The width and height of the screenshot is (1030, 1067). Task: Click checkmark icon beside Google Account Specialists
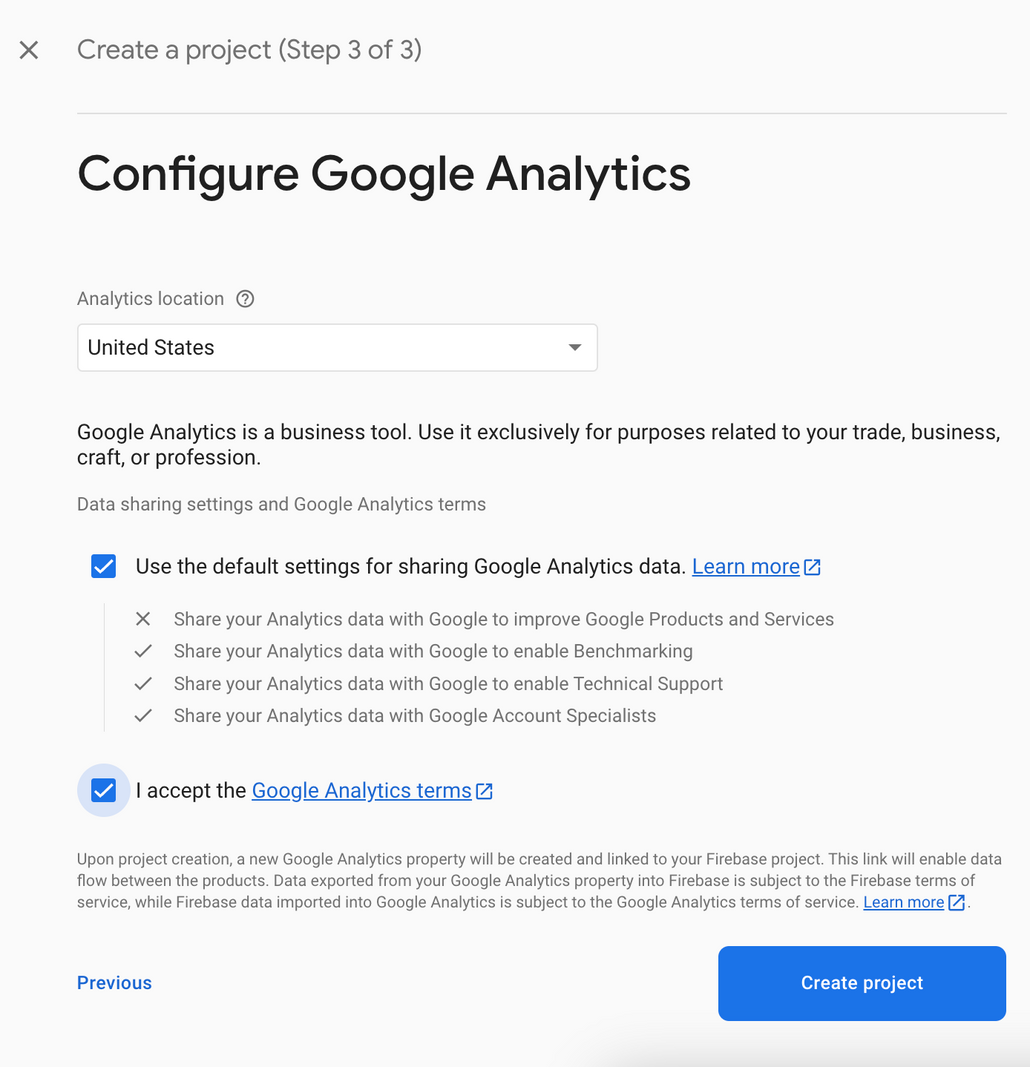(143, 716)
